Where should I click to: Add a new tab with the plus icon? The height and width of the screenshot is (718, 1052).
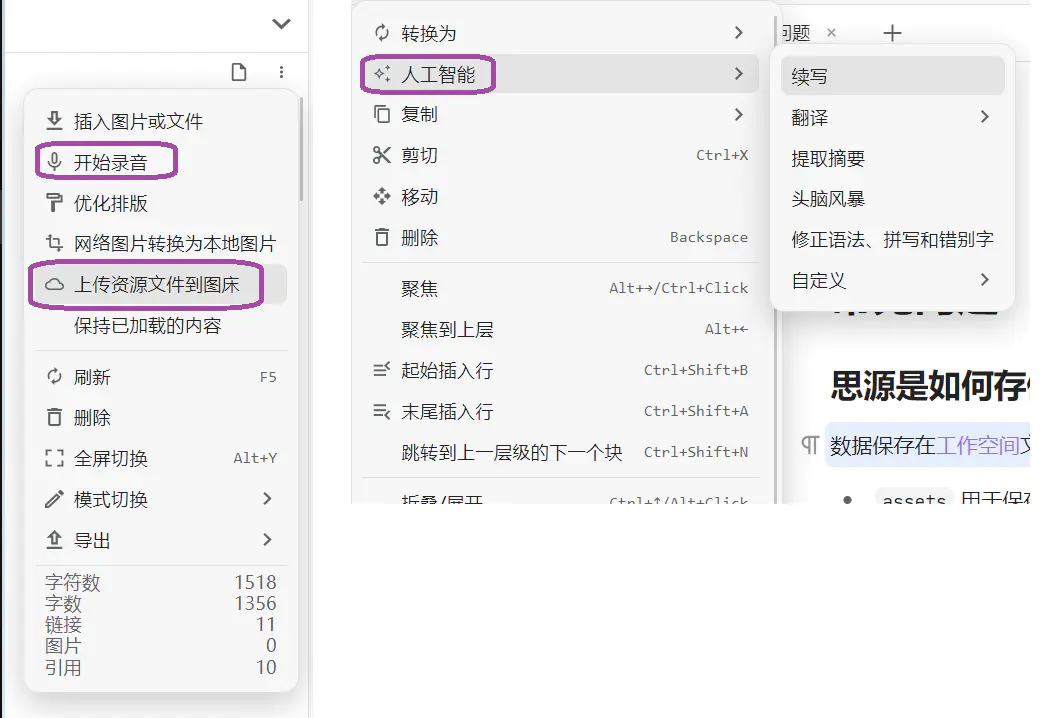pyautogui.click(x=892, y=33)
